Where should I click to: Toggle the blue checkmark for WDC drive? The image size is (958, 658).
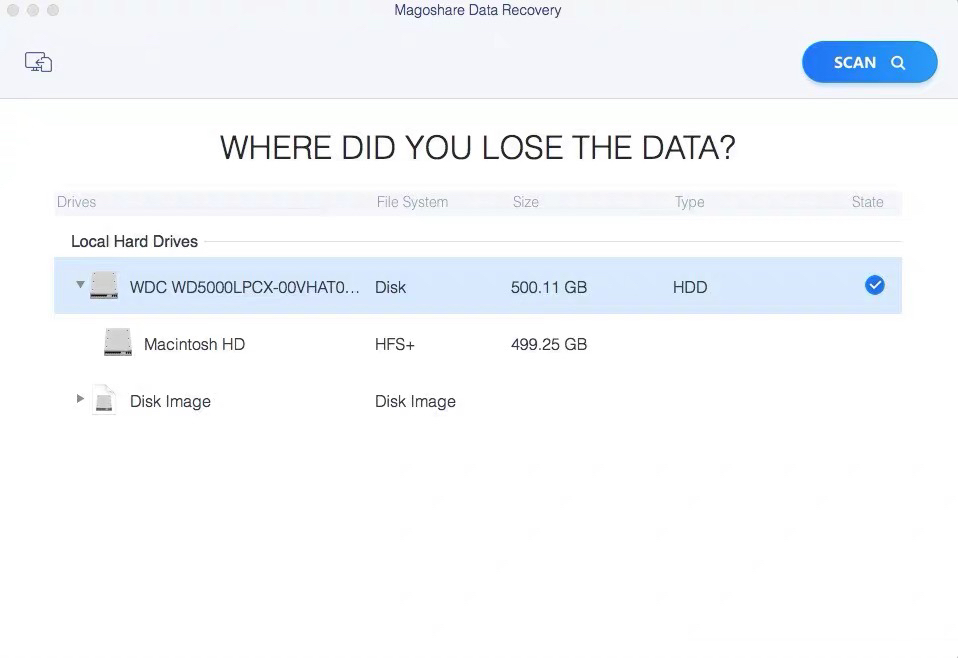click(874, 286)
